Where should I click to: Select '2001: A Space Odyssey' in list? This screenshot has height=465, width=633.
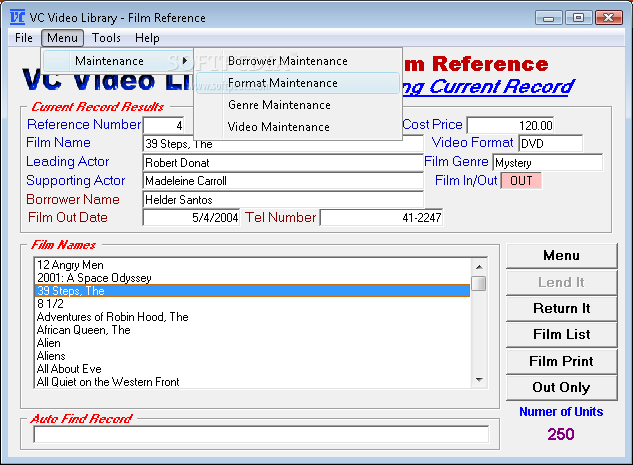pyautogui.click(x=252, y=278)
